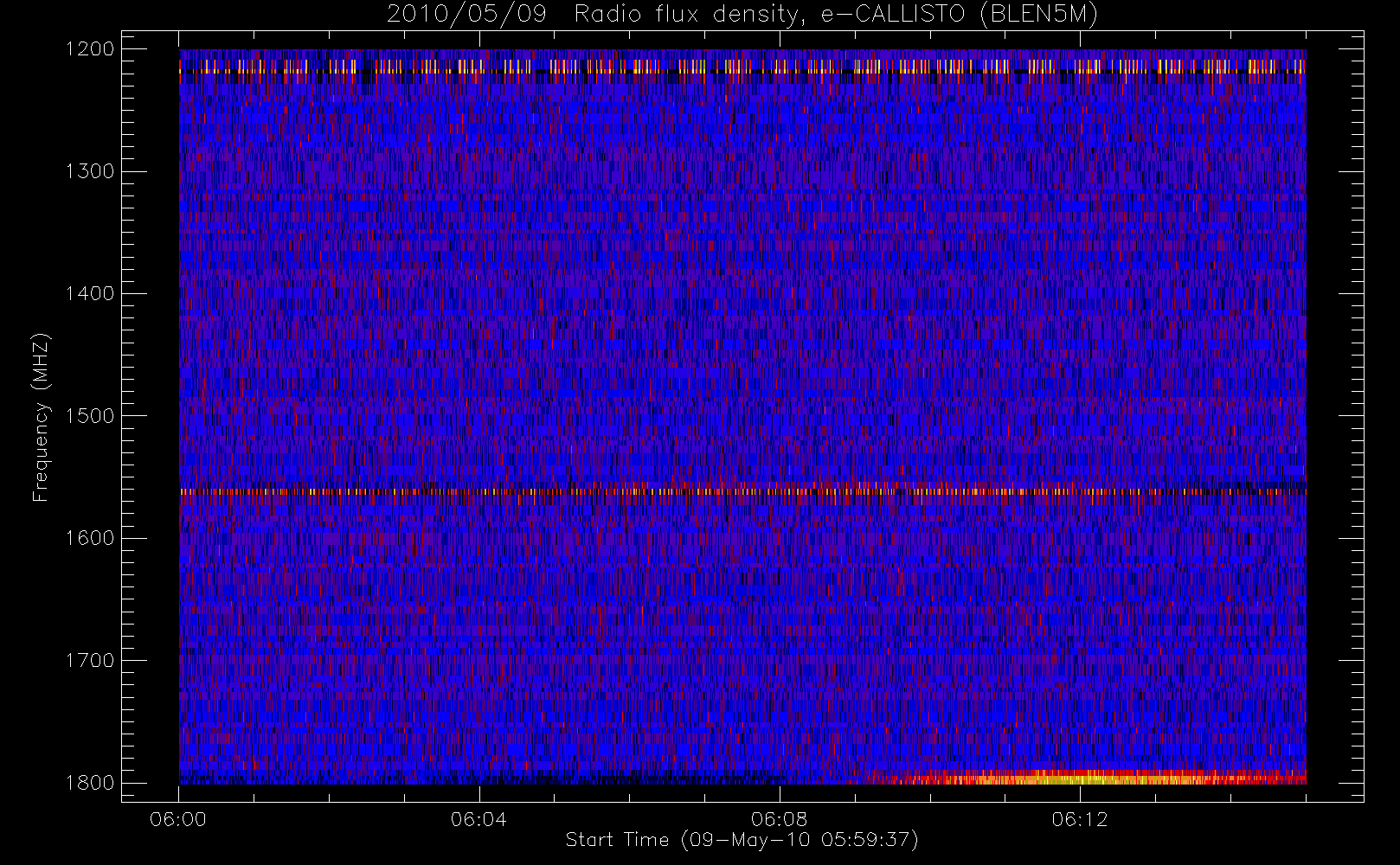Click the 1800 frequency tick label
Viewport: 1400px width, 865px height.
pyautogui.click(x=90, y=783)
